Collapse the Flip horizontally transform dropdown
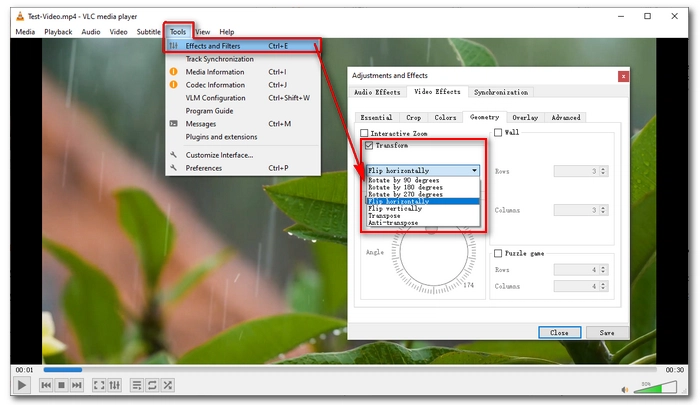Image resolution: width=700 pixels, height=405 pixels. [x=423, y=171]
